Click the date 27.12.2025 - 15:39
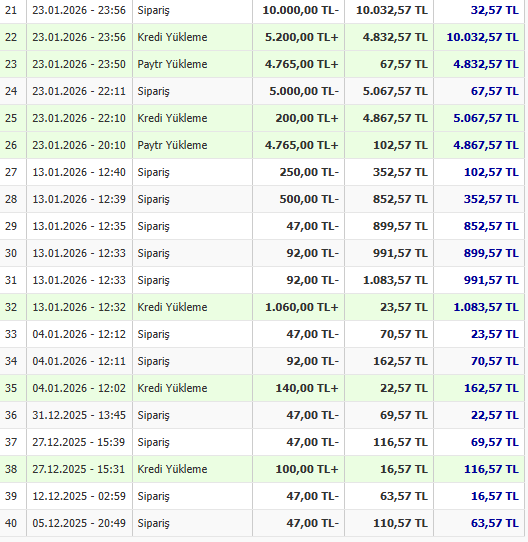Screen dimensions: 528x542 (79, 442)
